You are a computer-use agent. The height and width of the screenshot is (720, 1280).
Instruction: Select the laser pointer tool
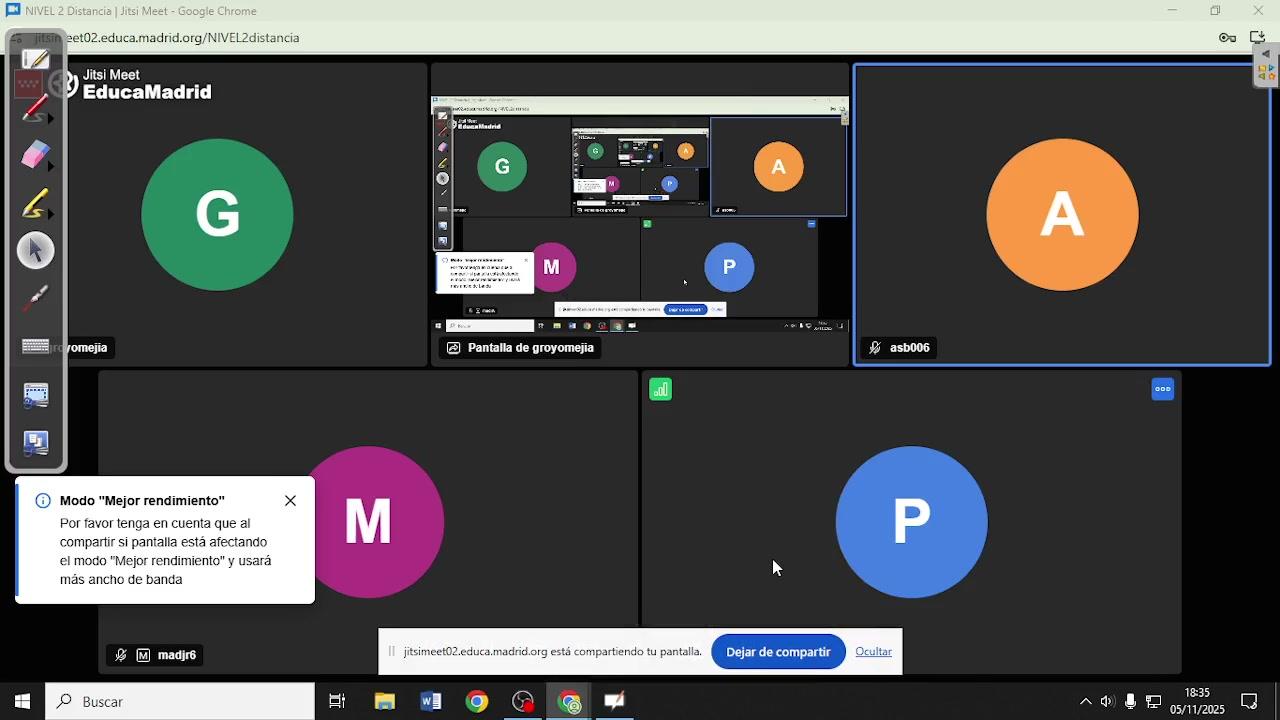point(35,297)
